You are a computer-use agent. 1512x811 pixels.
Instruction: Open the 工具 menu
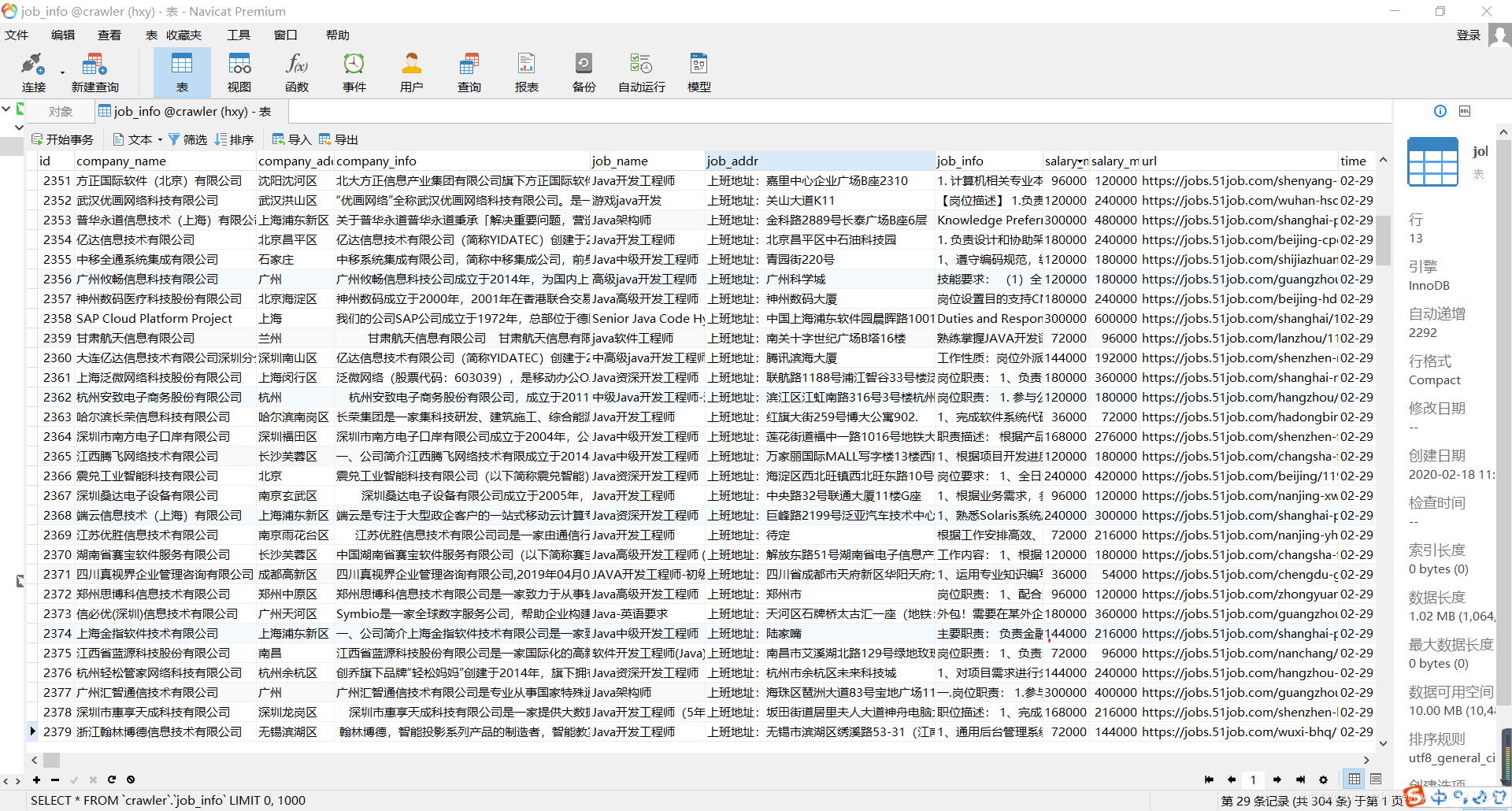(239, 35)
